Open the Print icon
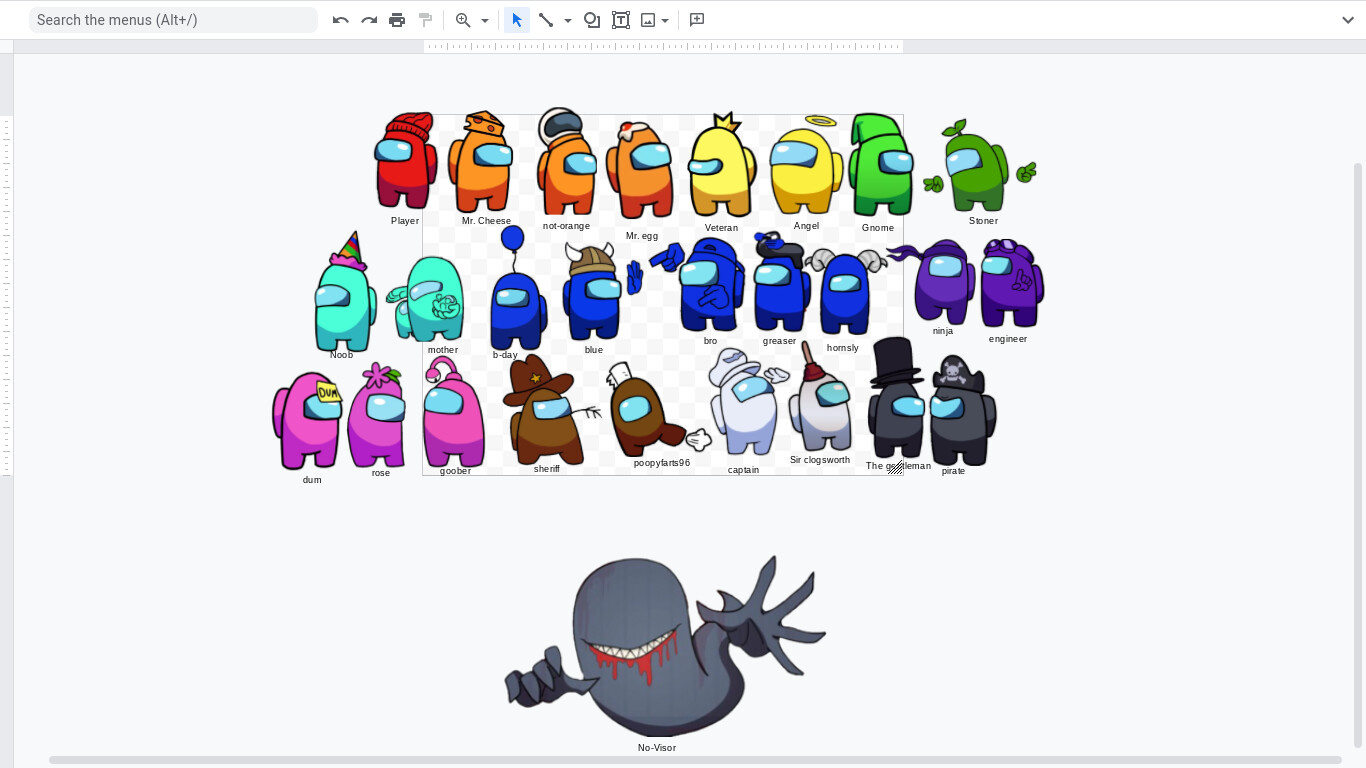1366x768 pixels. coord(396,19)
